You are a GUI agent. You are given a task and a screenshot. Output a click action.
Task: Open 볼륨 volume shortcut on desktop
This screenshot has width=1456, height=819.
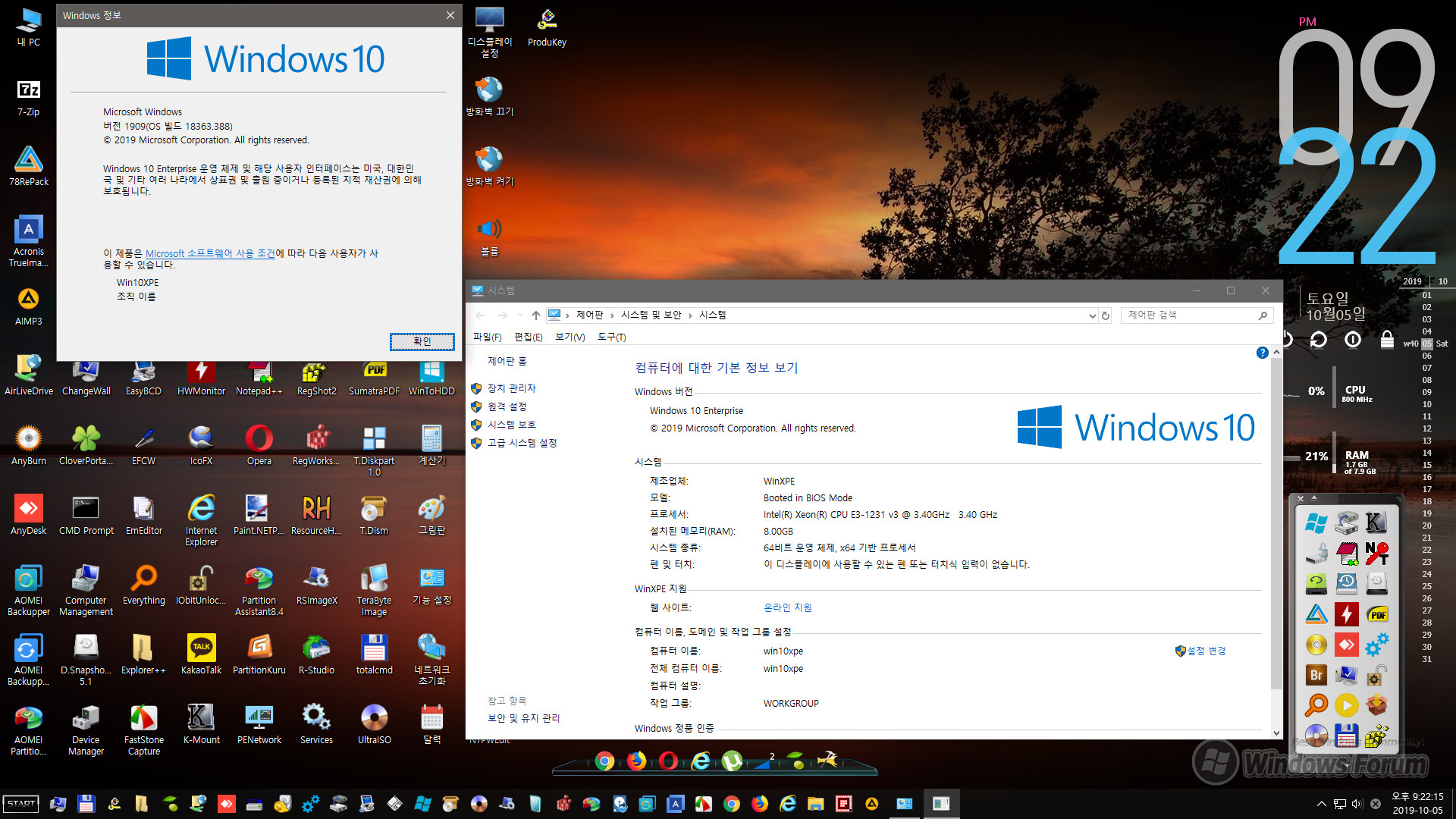point(489,236)
